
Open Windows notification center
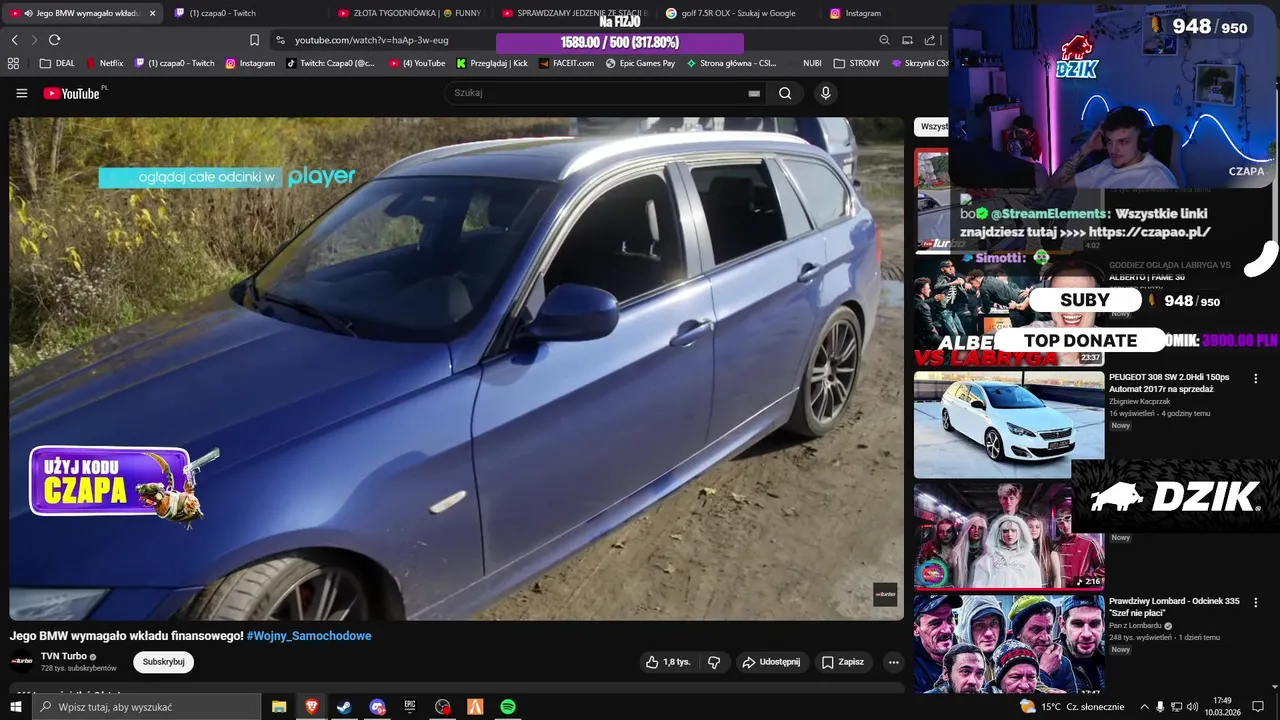1258,707
